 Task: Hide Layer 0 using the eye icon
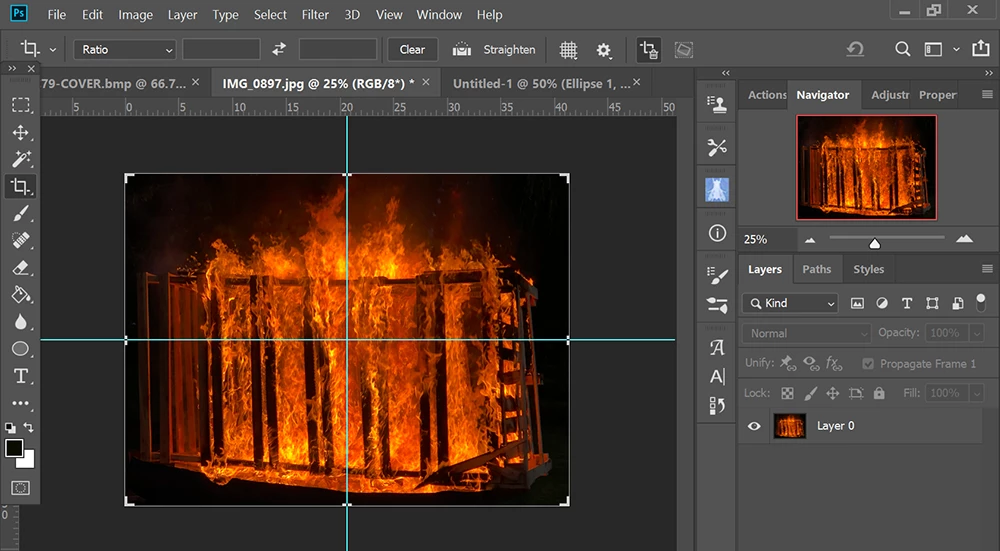(x=754, y=426)
